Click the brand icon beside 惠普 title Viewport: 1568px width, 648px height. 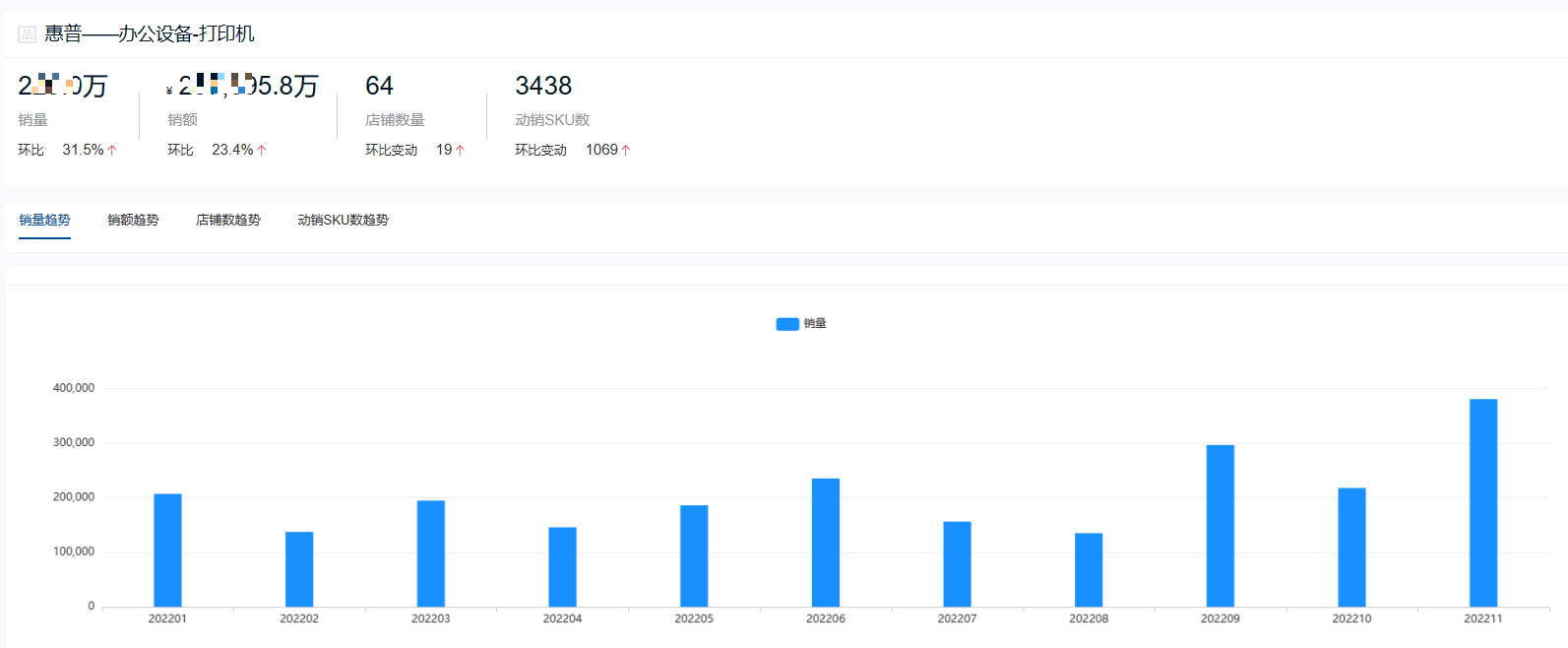(x=28, y=34)
